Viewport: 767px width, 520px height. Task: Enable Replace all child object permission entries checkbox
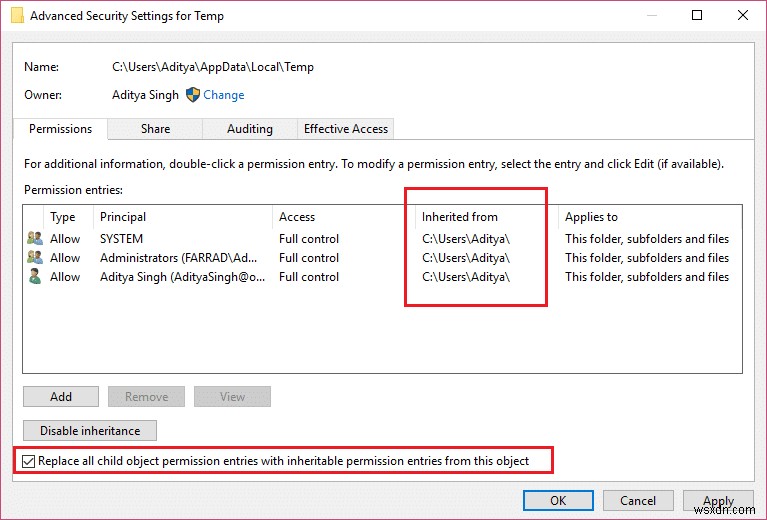point(28,461)
